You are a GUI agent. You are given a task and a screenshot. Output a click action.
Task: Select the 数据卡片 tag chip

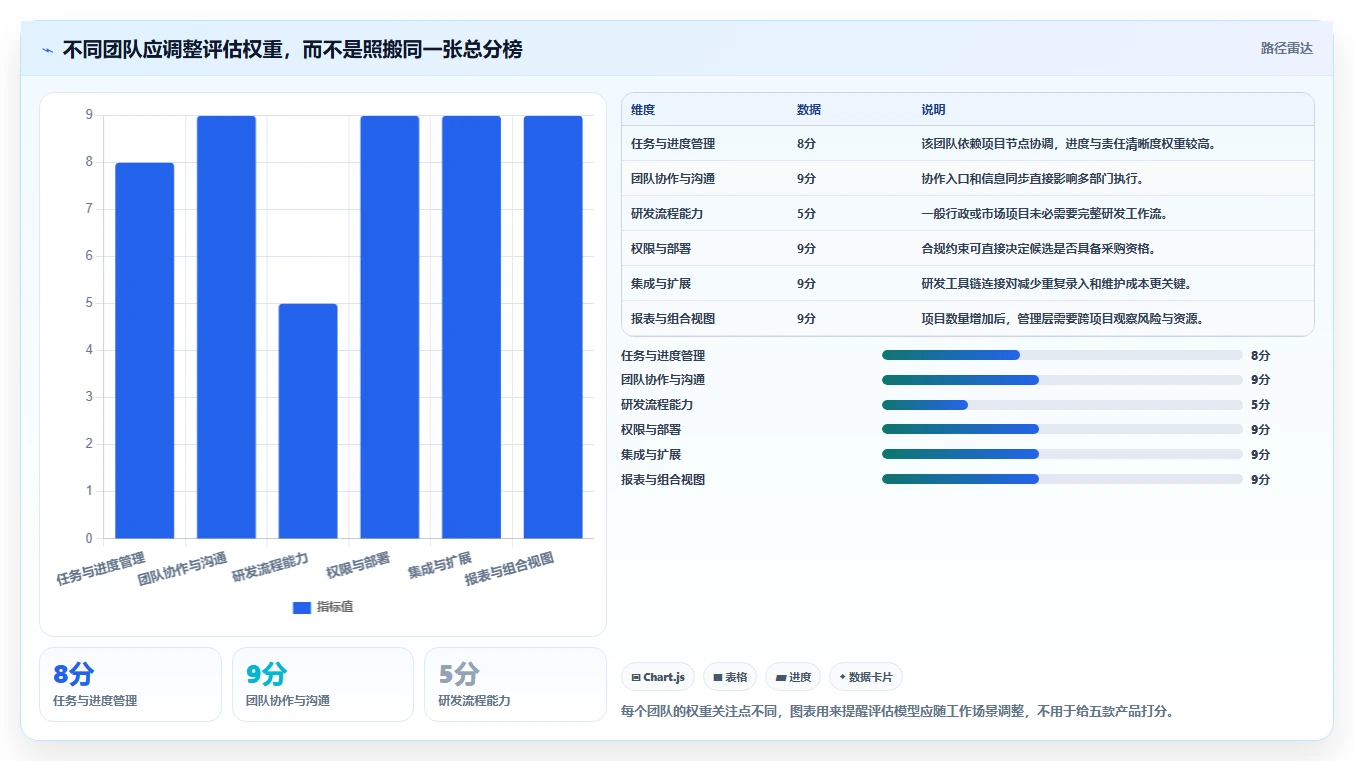click(866, 677)
